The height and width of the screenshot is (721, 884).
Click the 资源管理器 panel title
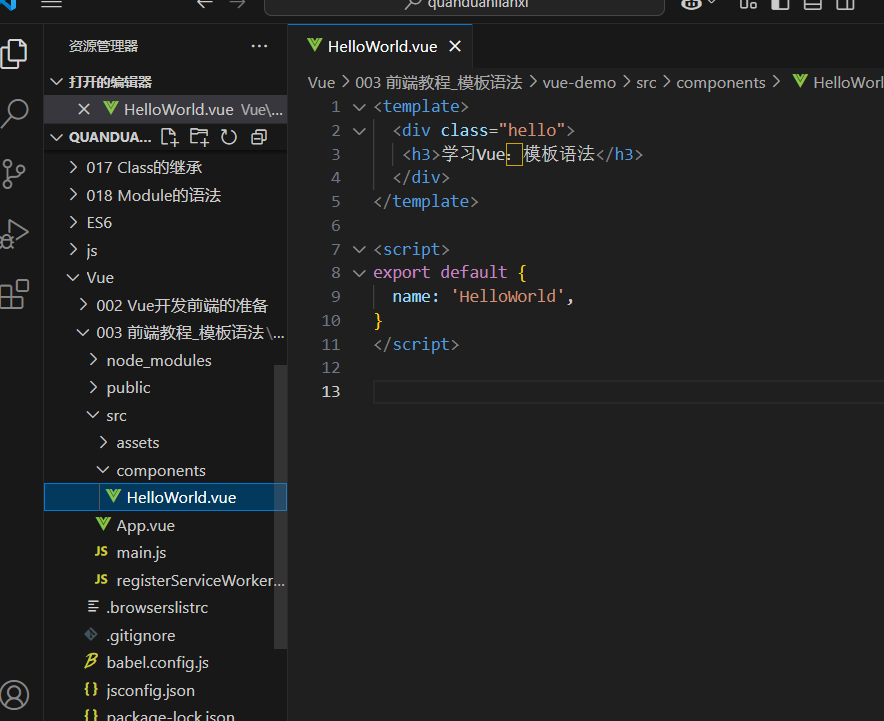point(103,46)
